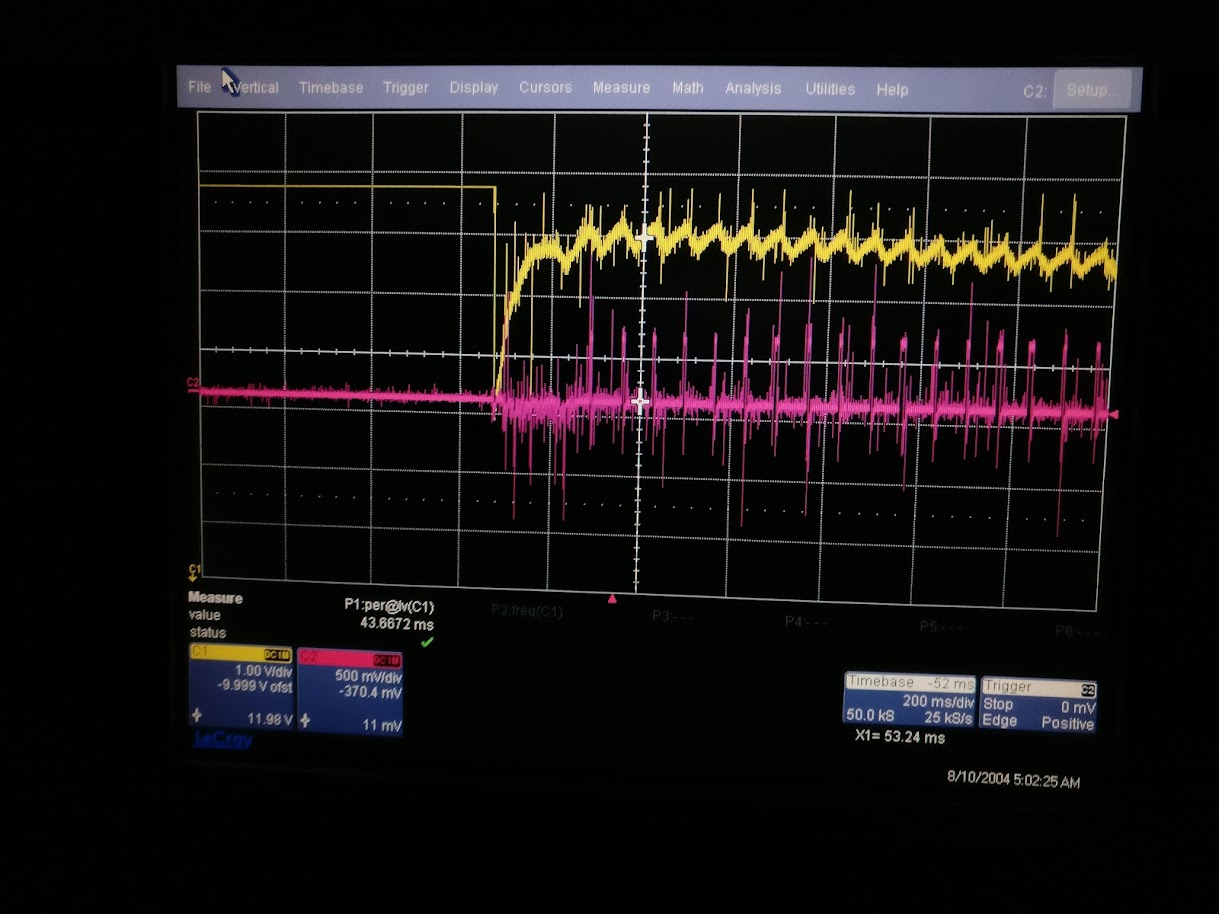Open the File menu
Screen dimensions: 1219x914
tap(200, 87)
